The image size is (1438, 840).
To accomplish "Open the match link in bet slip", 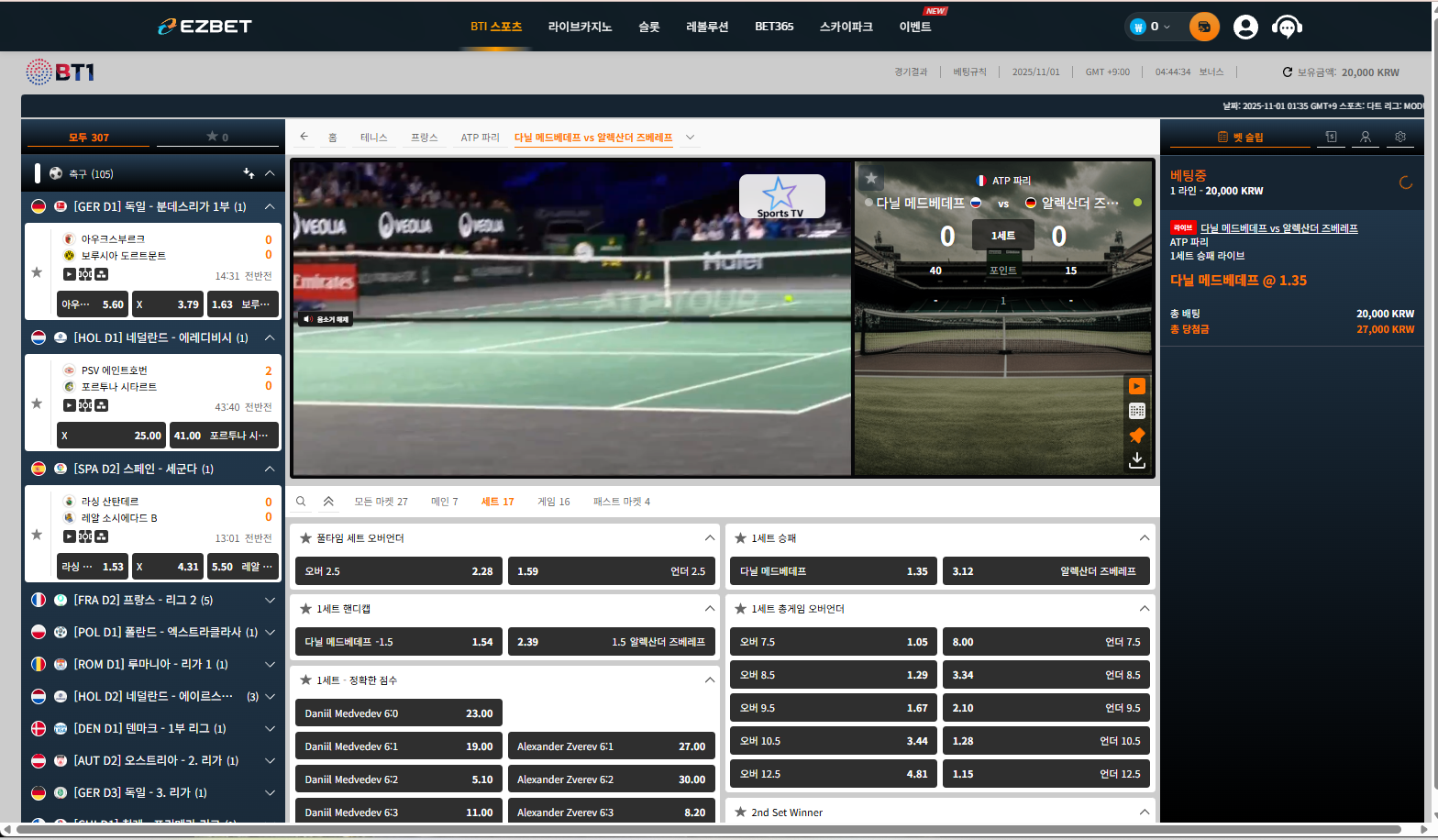I will [x=1278, y=228].
